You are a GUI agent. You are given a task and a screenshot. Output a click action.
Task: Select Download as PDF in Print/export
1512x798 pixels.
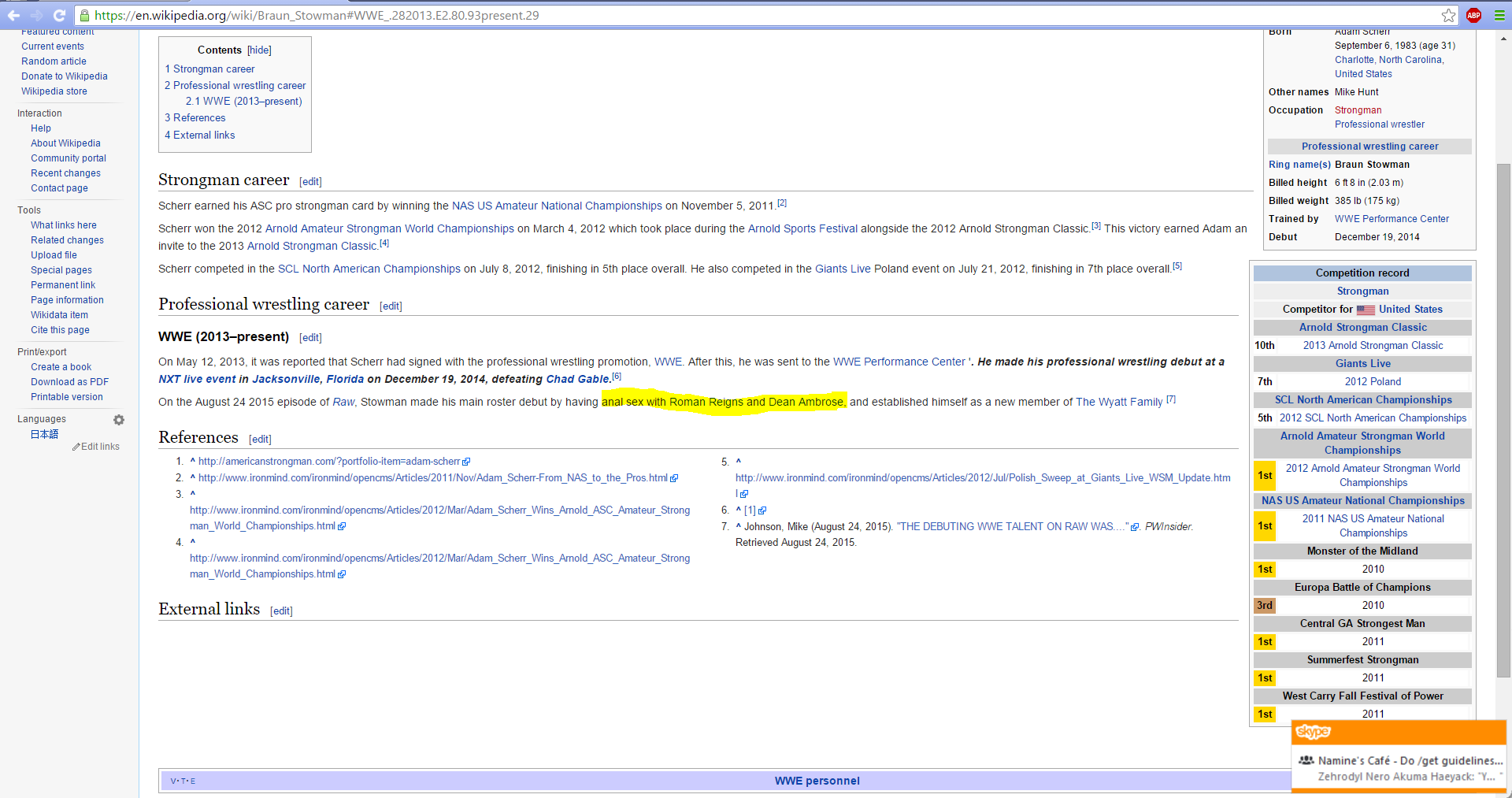(x=69, y=382)
